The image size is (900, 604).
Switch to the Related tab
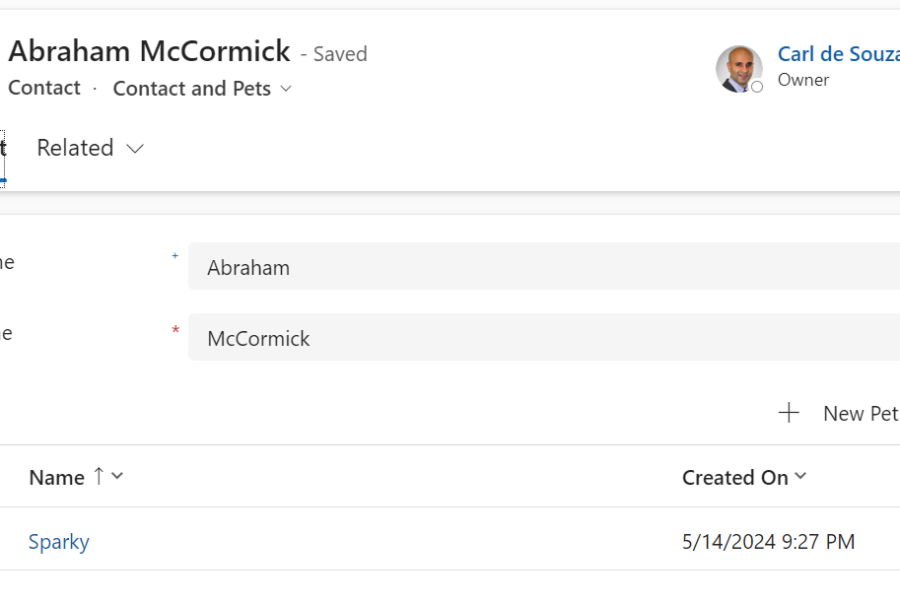(x=75, y=148)
